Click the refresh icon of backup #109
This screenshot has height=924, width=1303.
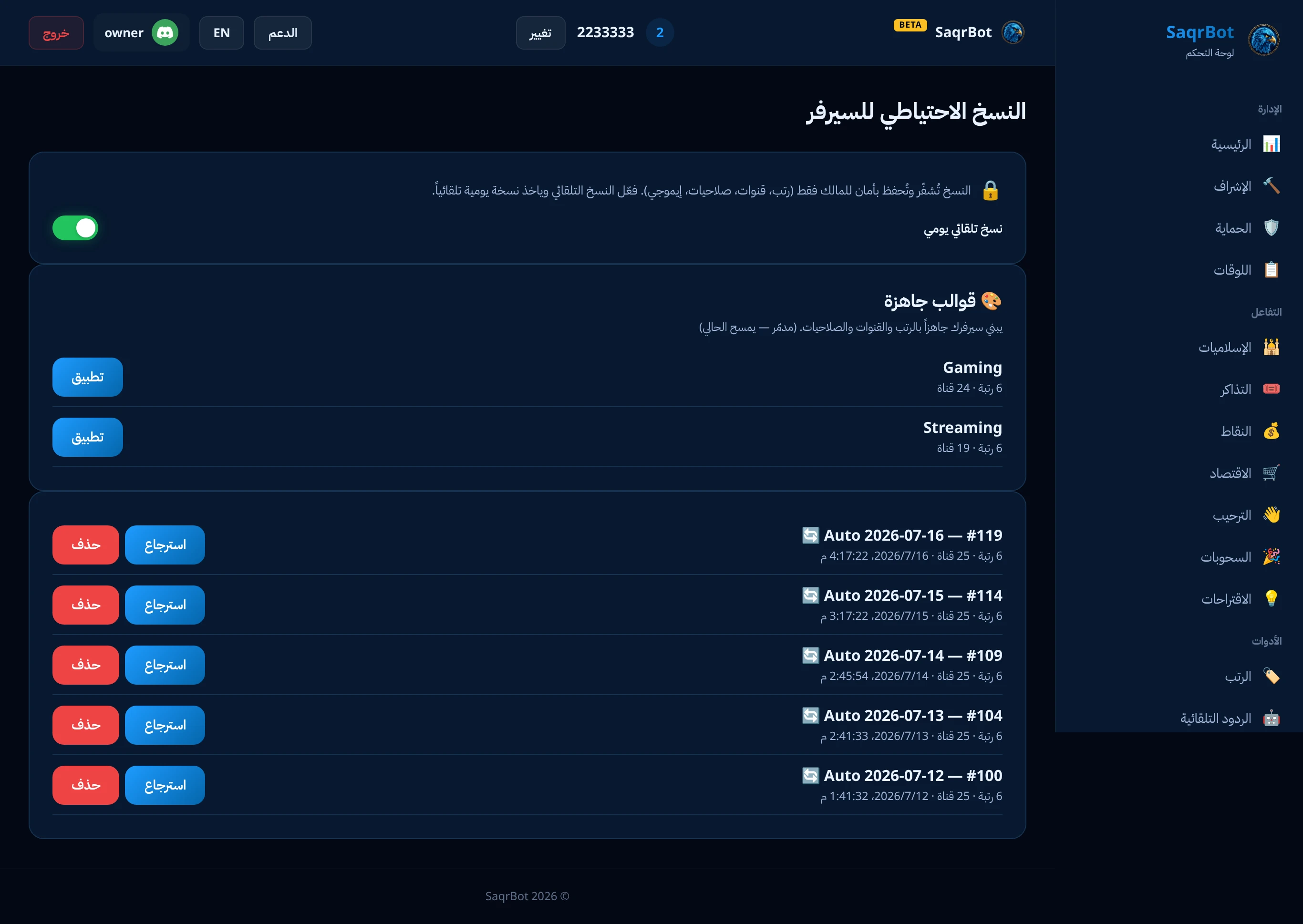click(x=810, y=656)
